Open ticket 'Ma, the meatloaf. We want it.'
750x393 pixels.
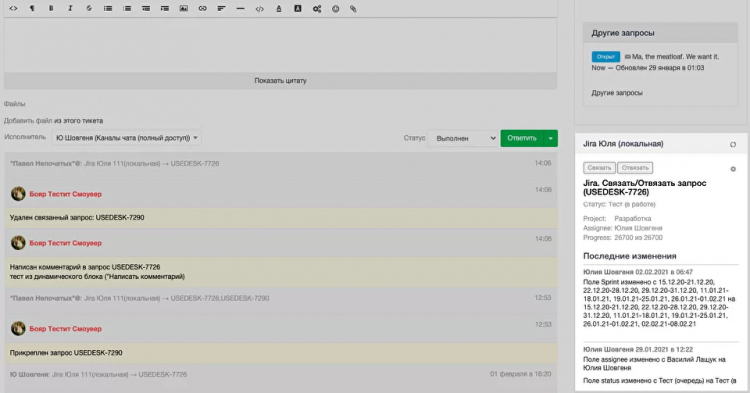point(675,56)
